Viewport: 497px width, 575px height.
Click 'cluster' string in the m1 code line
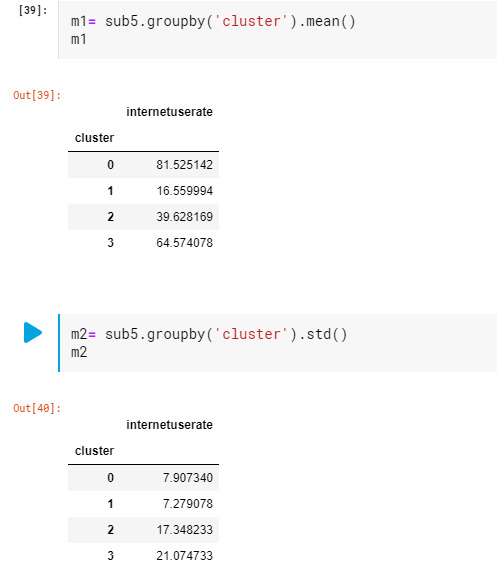point(251,21)
